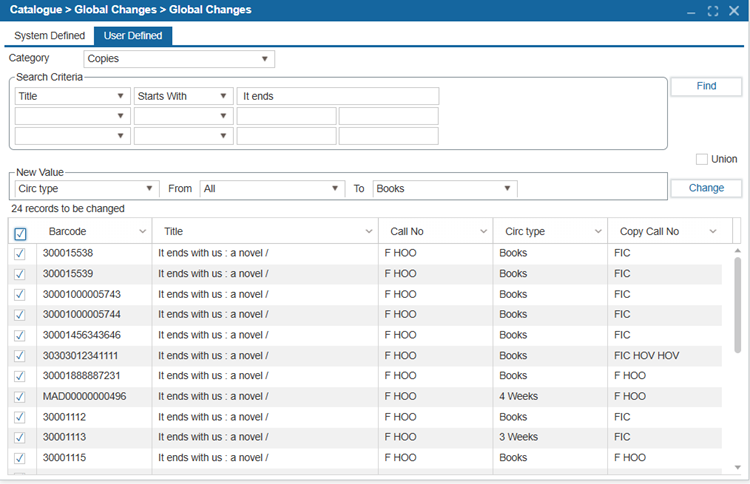Click the Change button
Viewport: 750px width, 484px height.
(x=706, y=188)
